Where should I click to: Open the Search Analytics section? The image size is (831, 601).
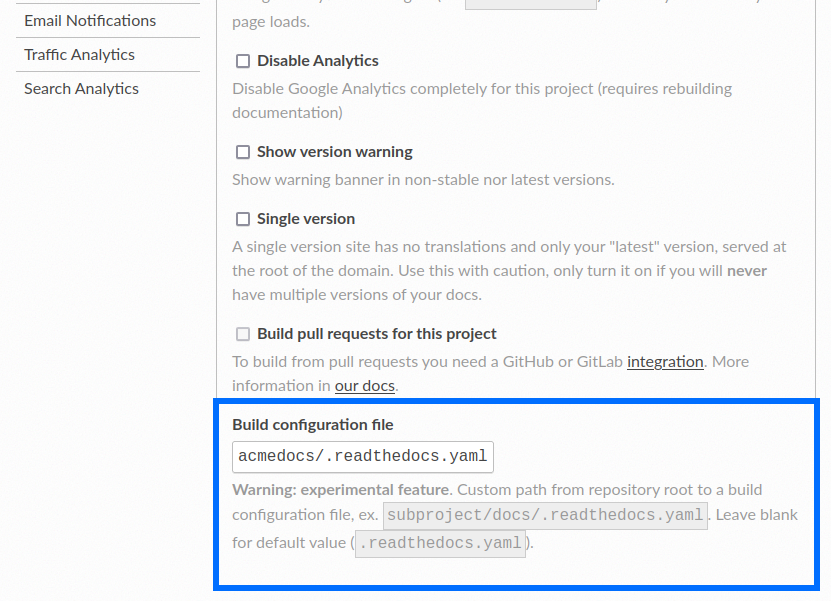pos(81,88)
